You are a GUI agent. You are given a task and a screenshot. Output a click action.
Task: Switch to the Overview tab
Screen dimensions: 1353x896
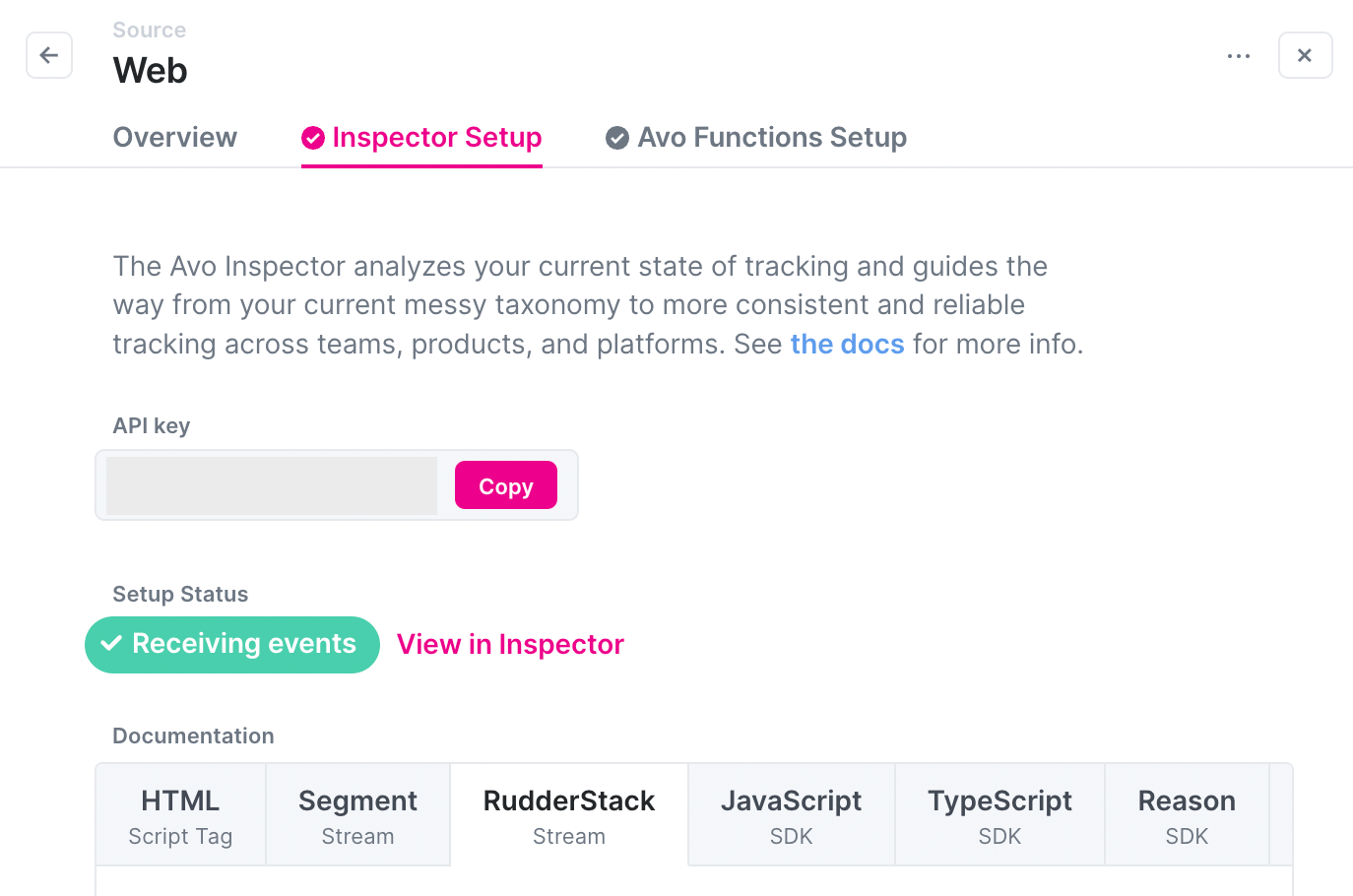(x=174, y=137)
